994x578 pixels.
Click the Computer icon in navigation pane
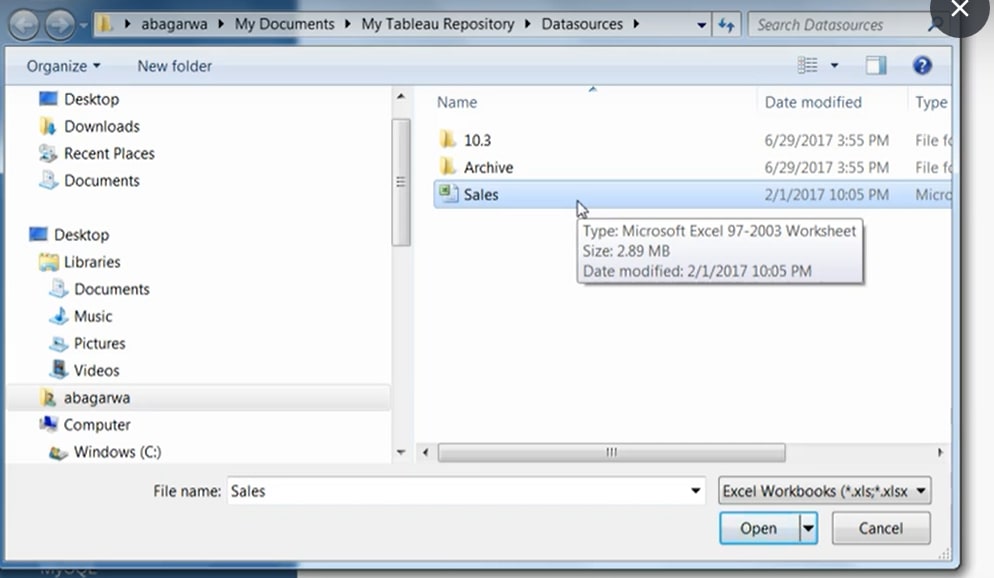coord(48,424)
